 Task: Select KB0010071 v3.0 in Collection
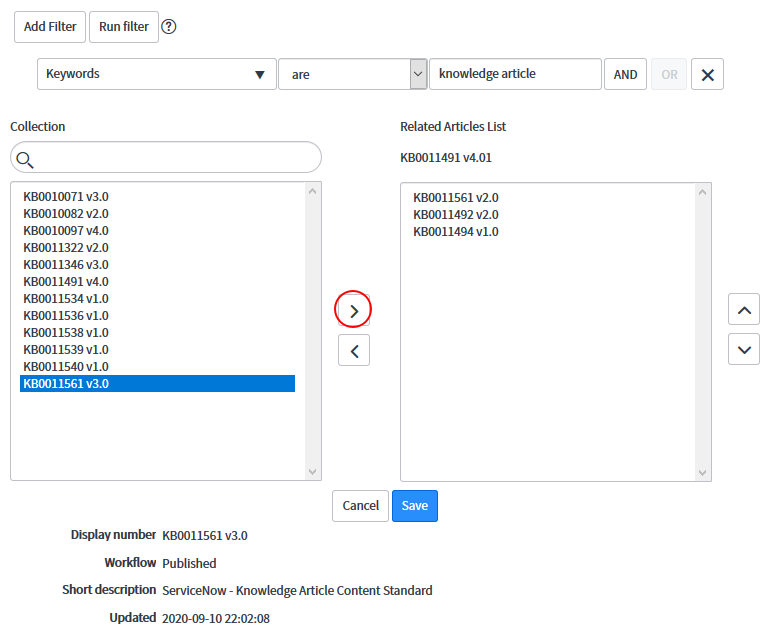tap(66, 197)
